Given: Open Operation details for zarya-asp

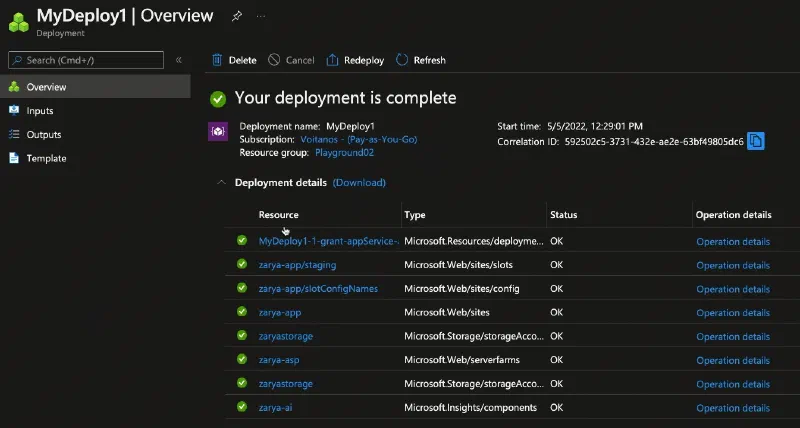Looking at the screenshot, I should coord(733,360).
